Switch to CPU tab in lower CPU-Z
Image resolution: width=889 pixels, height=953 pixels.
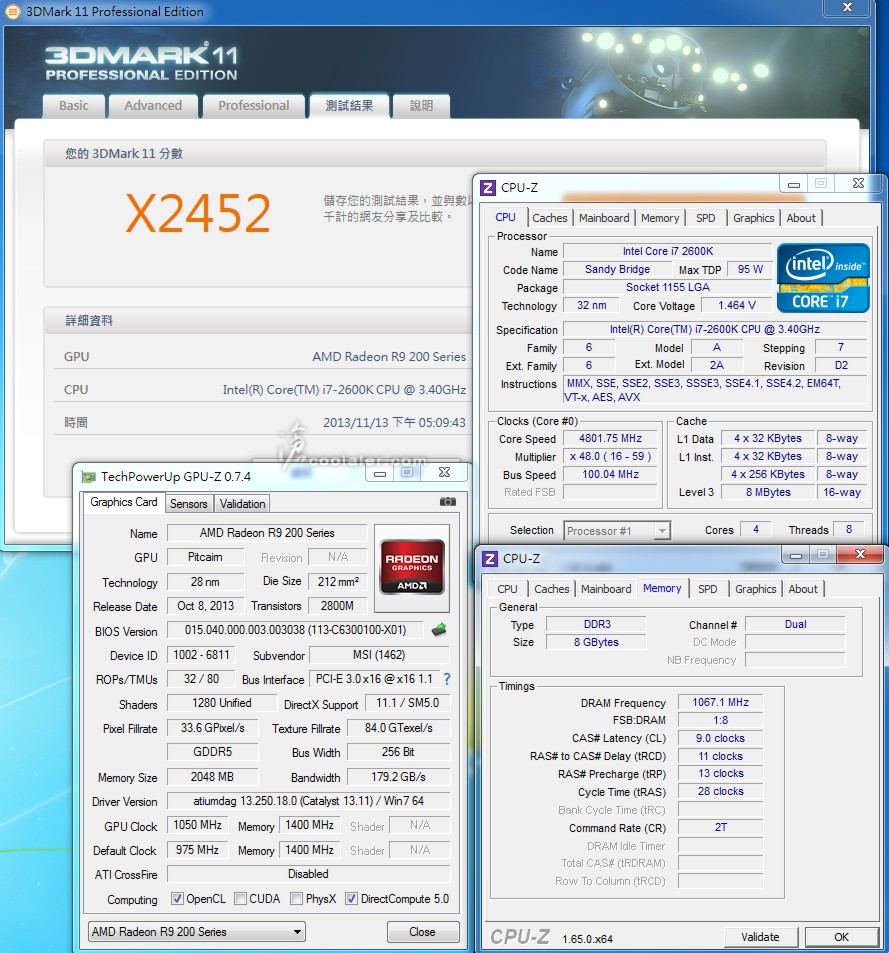pyautogui.click(x=507, y=589)
